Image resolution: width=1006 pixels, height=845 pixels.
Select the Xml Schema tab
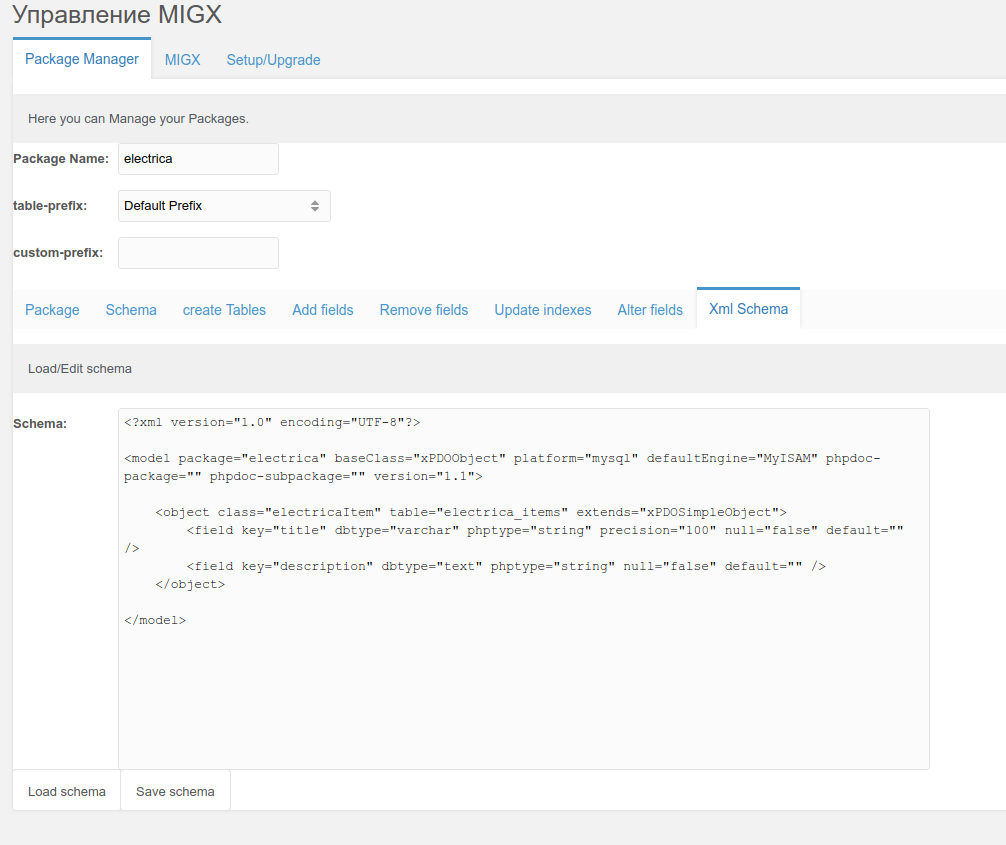tap(748, 309)
